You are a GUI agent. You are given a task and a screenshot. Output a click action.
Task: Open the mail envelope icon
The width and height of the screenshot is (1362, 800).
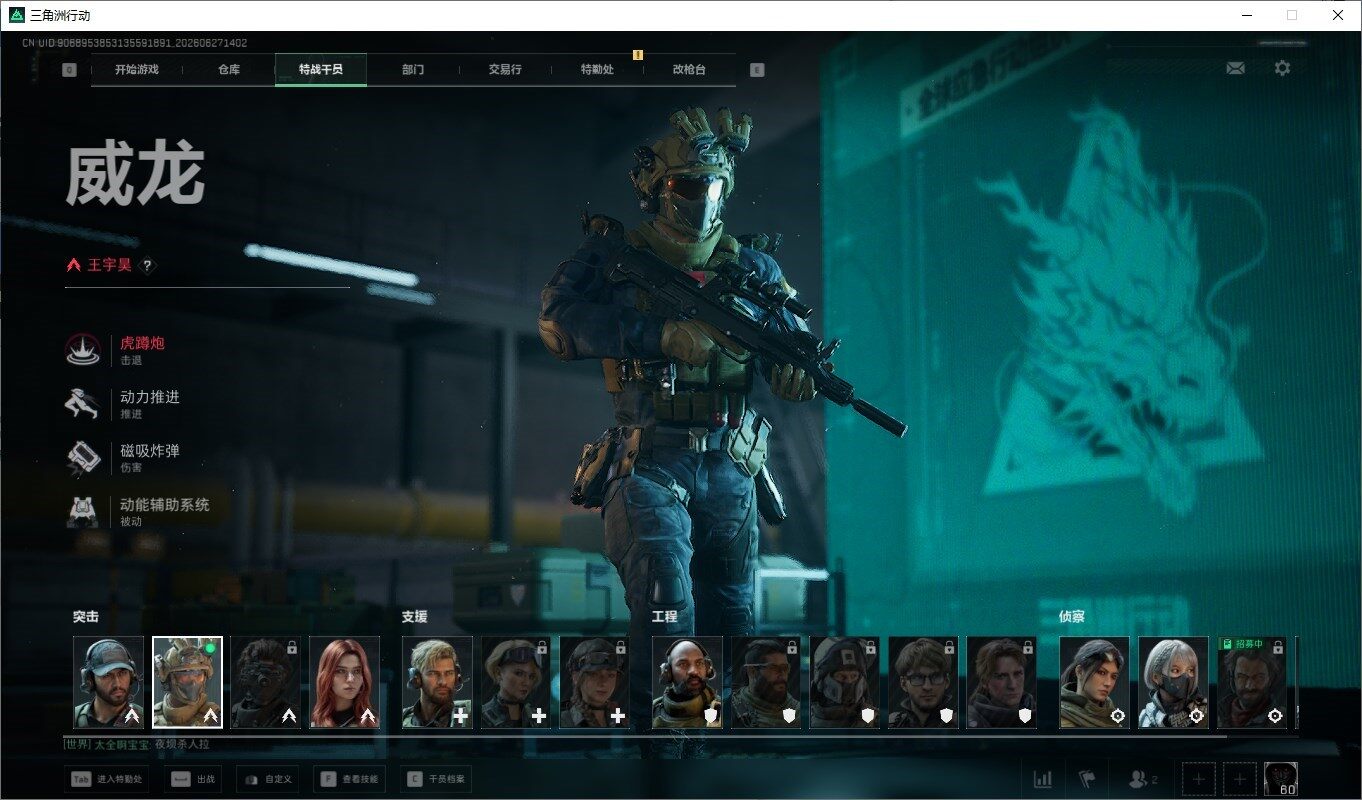tap(1235, 68)
